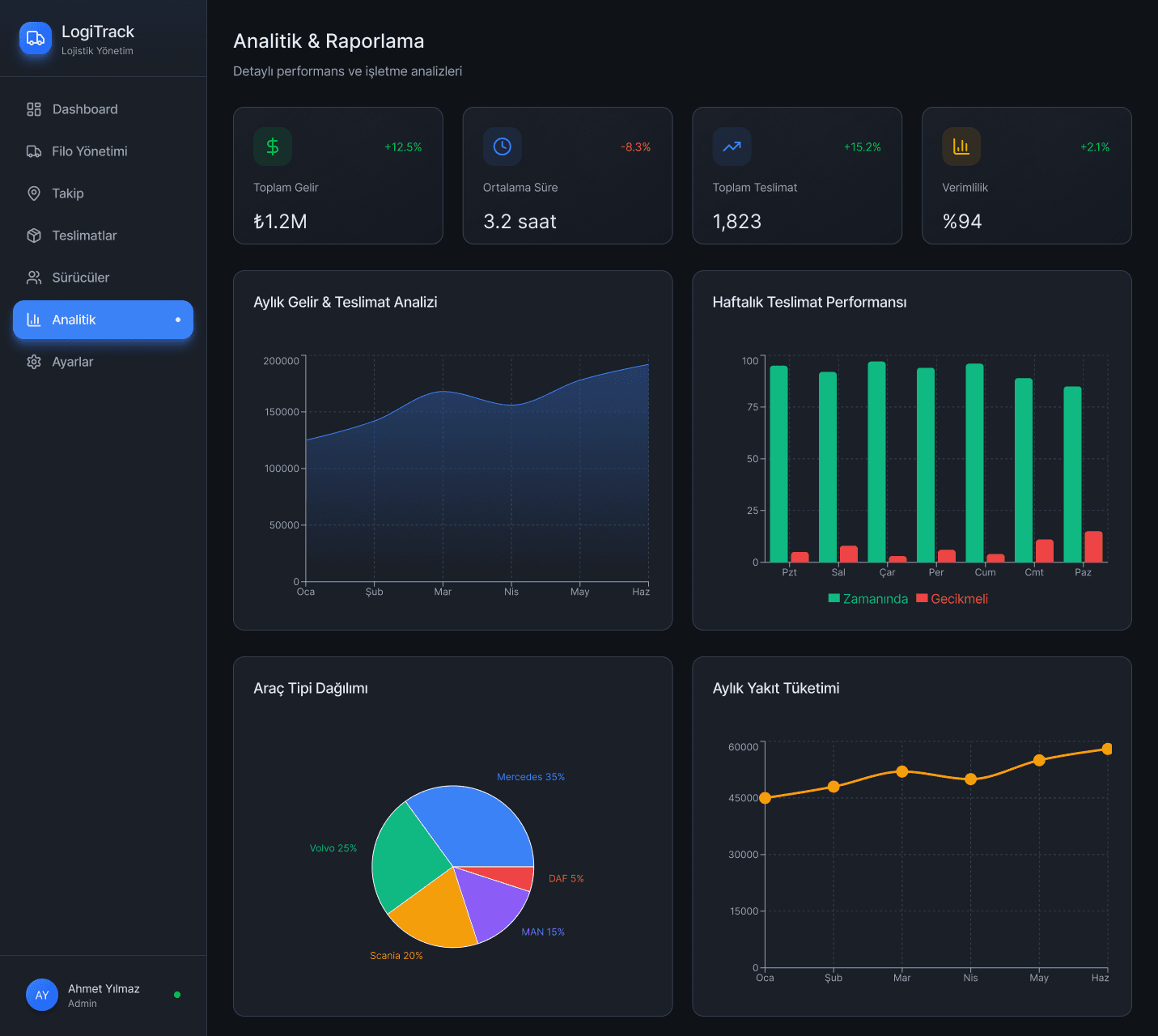
Task: Click the +15.2% change on Toplam Teslimat
Action: pos(863,147)
